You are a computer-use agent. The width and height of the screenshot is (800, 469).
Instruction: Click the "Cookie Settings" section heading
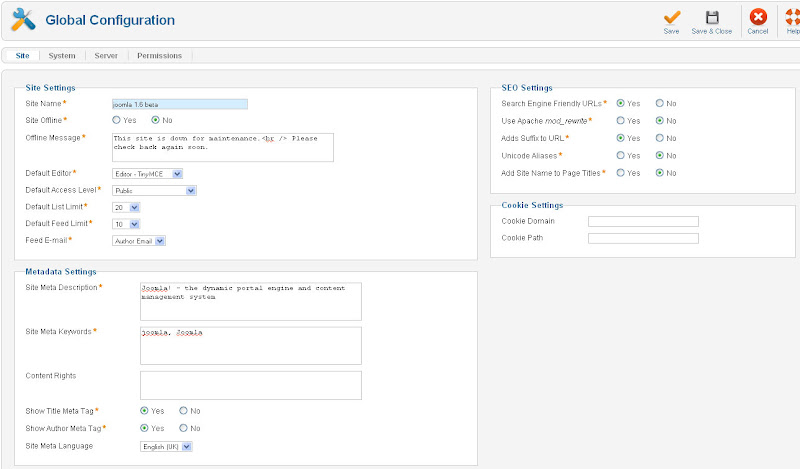[532, 205]
